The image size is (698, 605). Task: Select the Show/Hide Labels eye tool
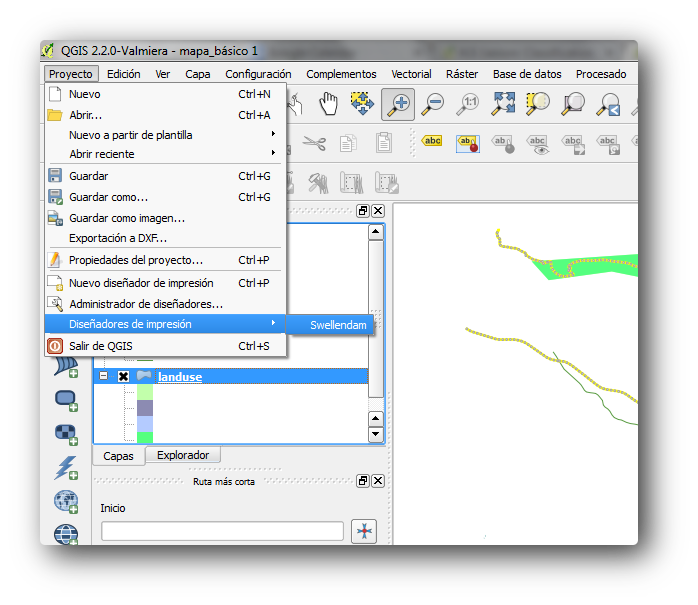538,145
